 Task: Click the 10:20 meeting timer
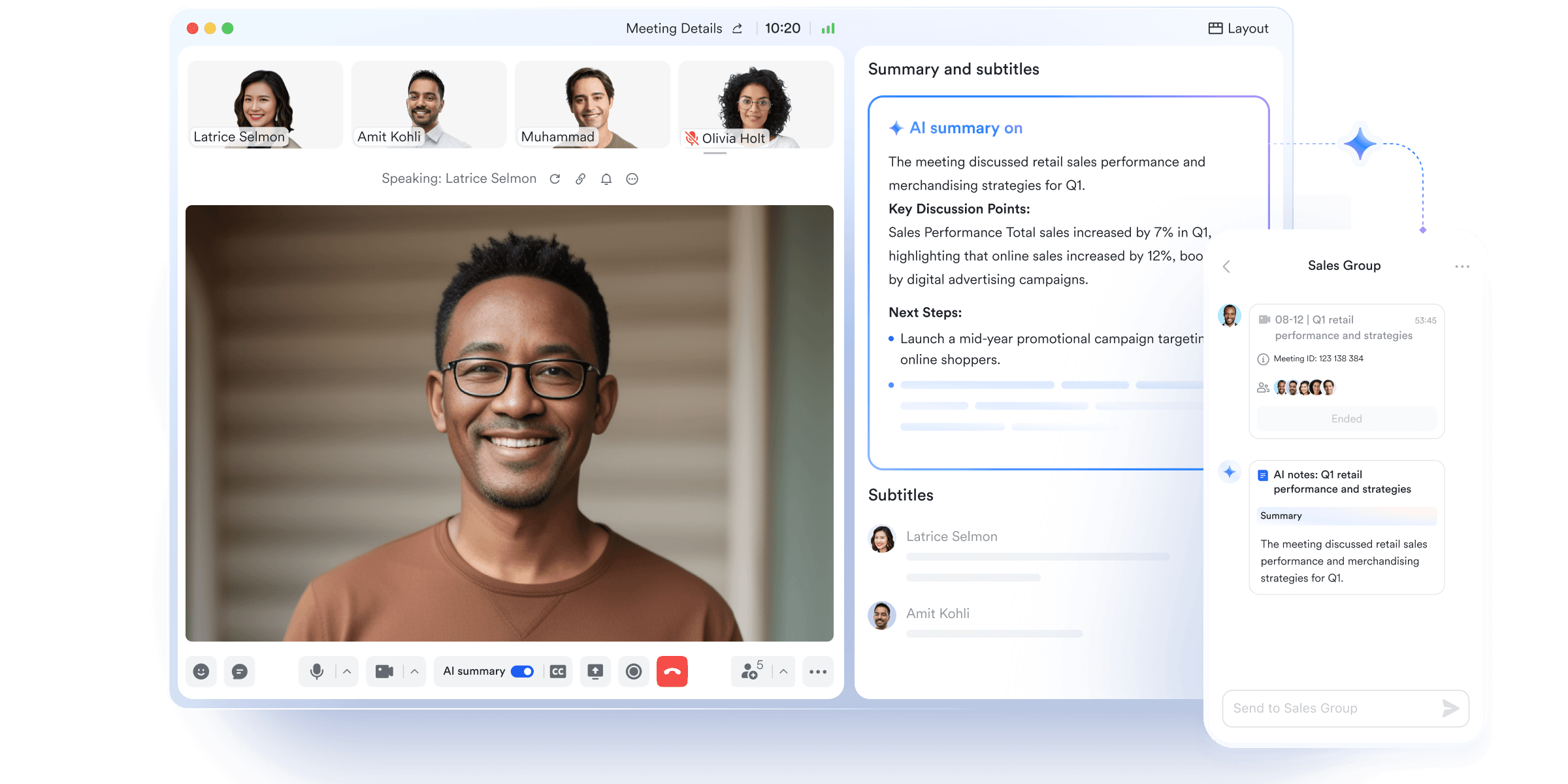tap(783, 28)
